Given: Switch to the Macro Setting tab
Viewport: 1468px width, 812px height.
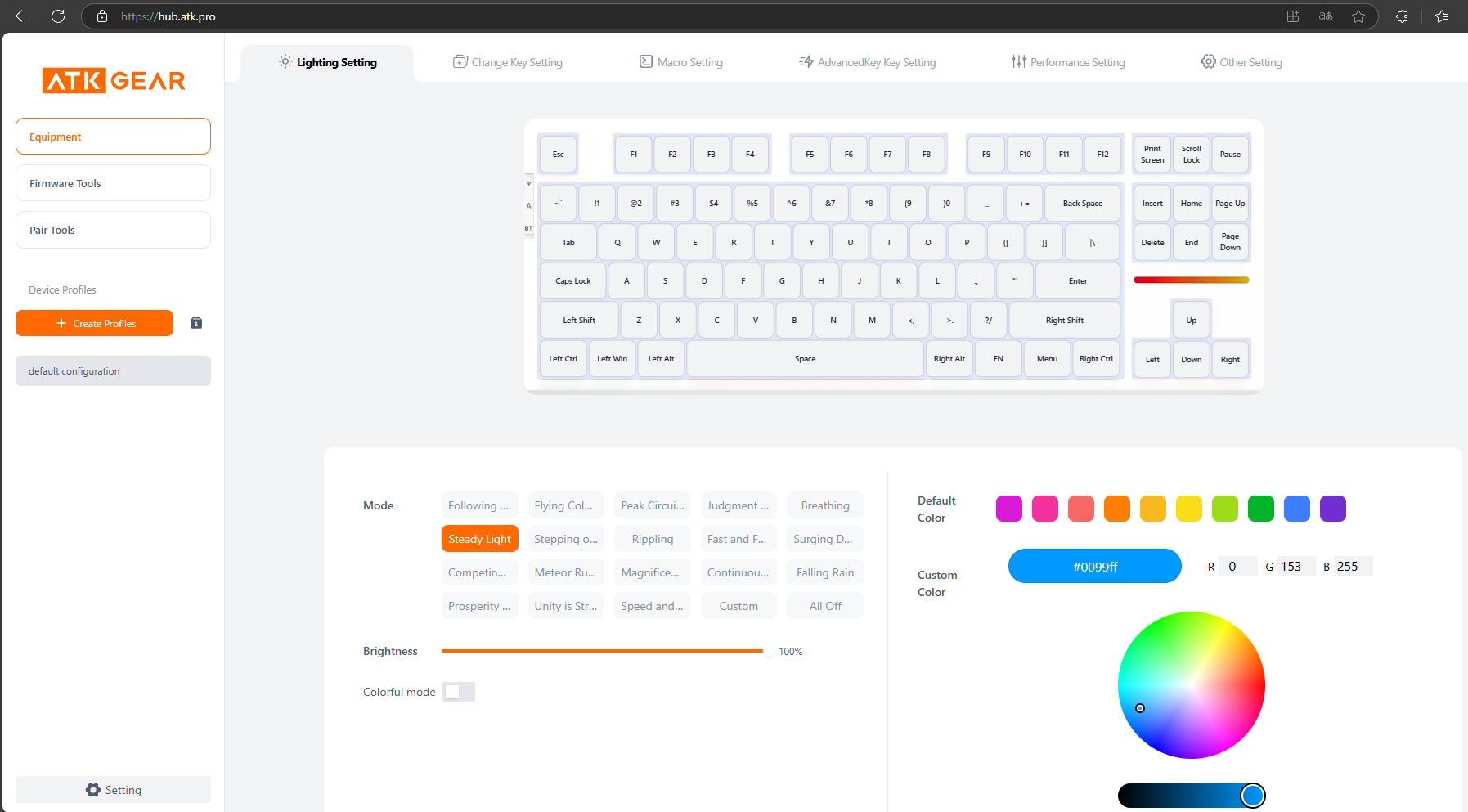Looking at the screenshot, I should (681, 62).
